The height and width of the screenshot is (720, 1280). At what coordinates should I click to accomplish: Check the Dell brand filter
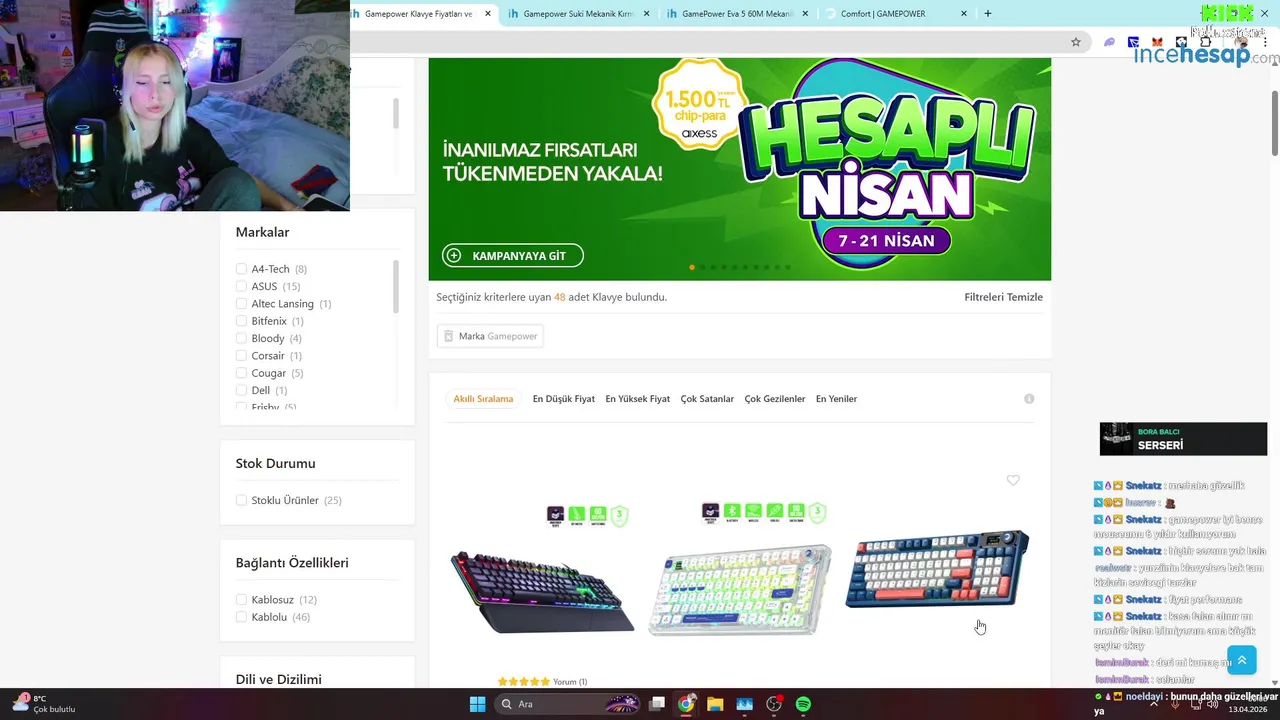(241, 390)
